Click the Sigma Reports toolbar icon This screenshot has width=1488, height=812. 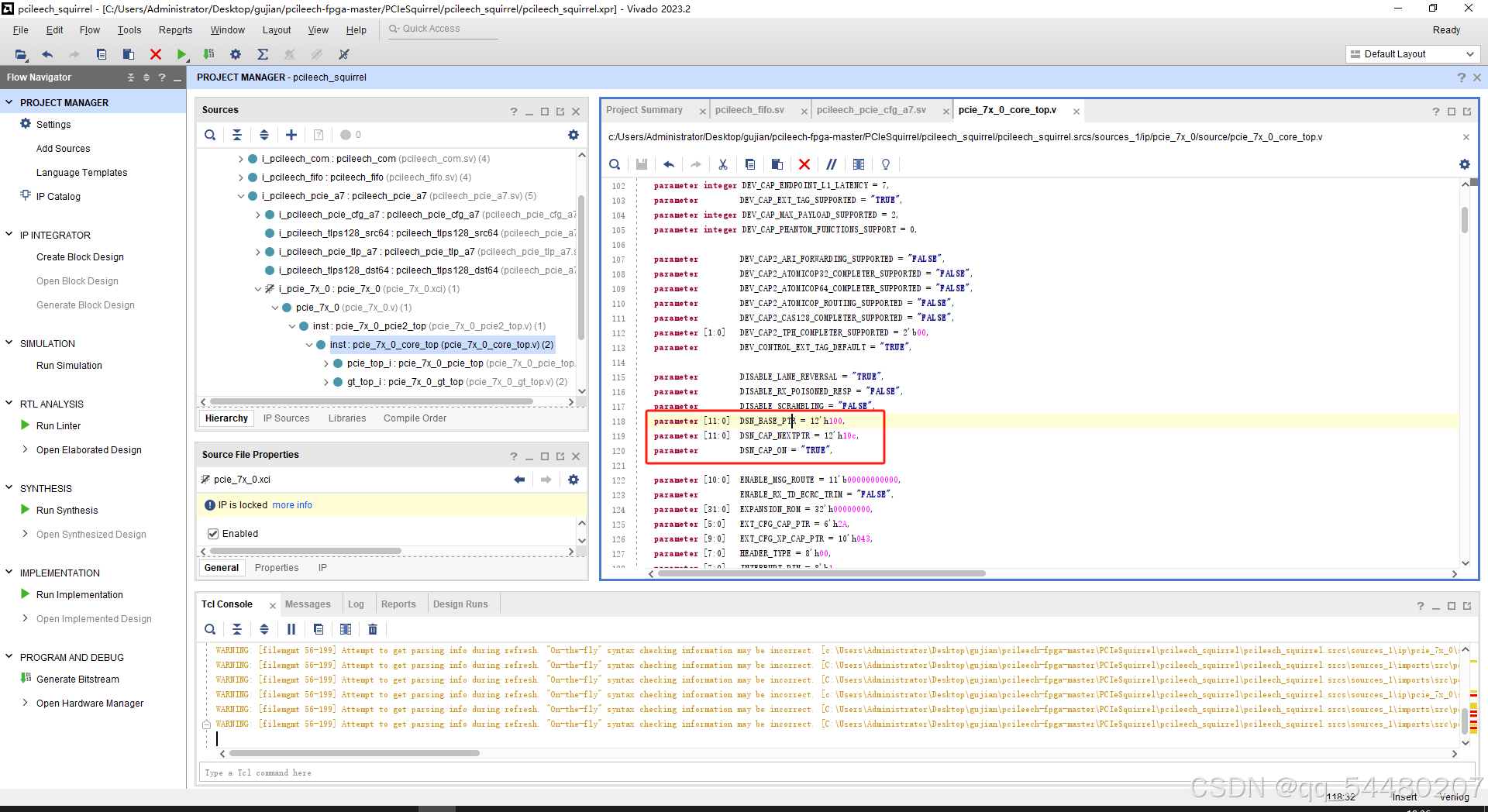pos(263,54)
